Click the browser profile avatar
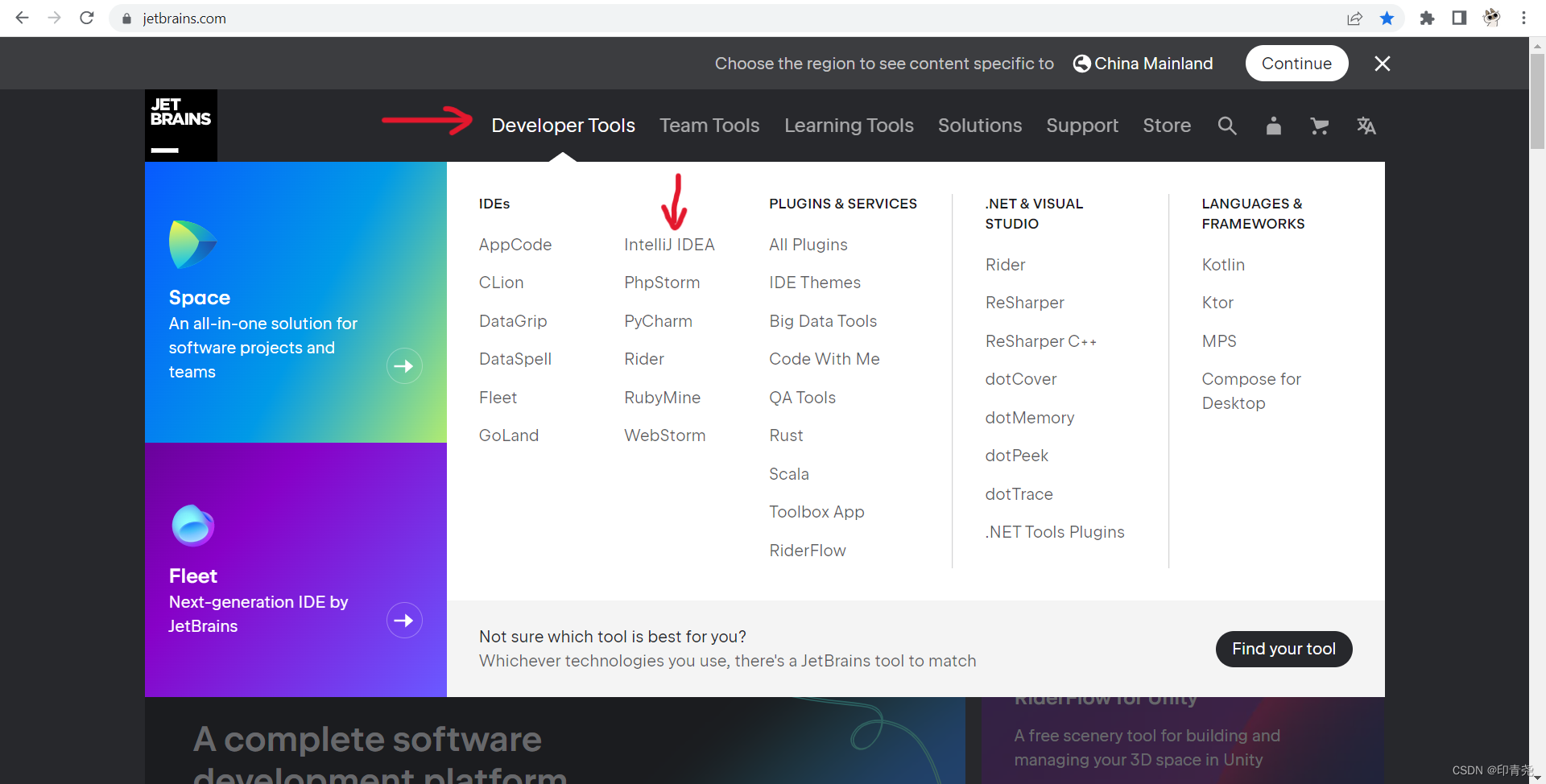 click(x=1491, y=19)
